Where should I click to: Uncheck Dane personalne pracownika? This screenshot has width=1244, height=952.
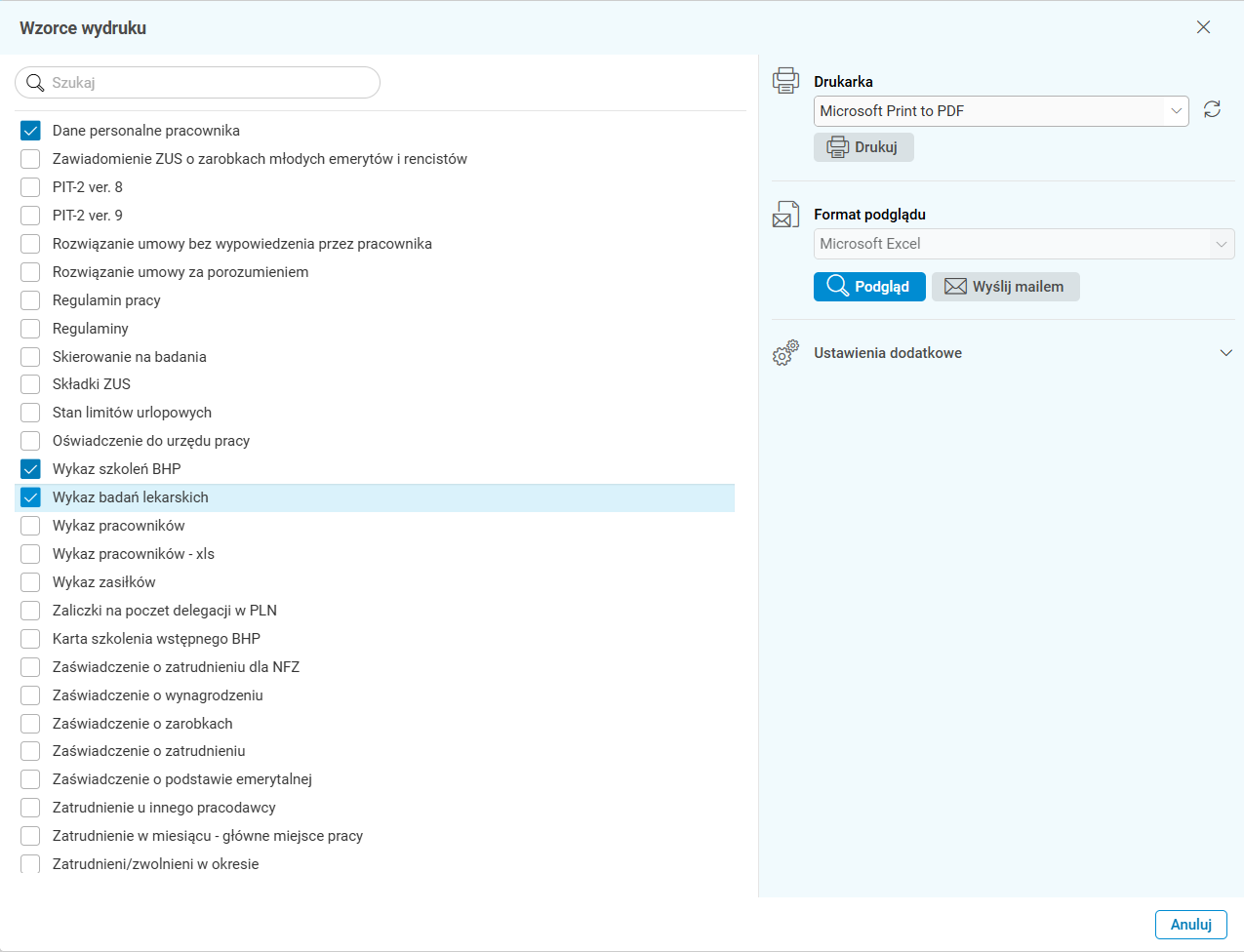tap(31, 131)
